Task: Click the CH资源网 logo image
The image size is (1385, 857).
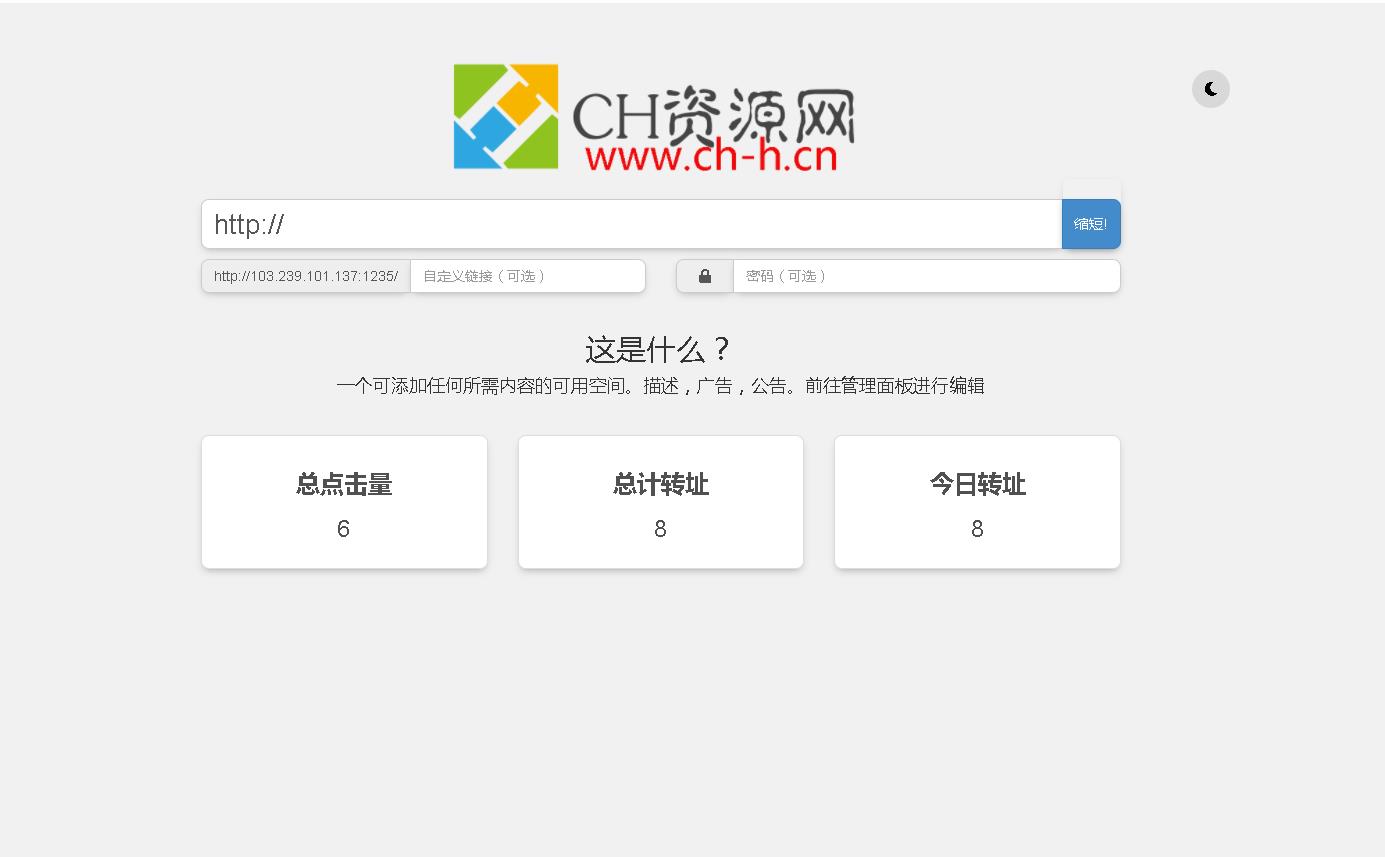Action: [x=655, y=117]
